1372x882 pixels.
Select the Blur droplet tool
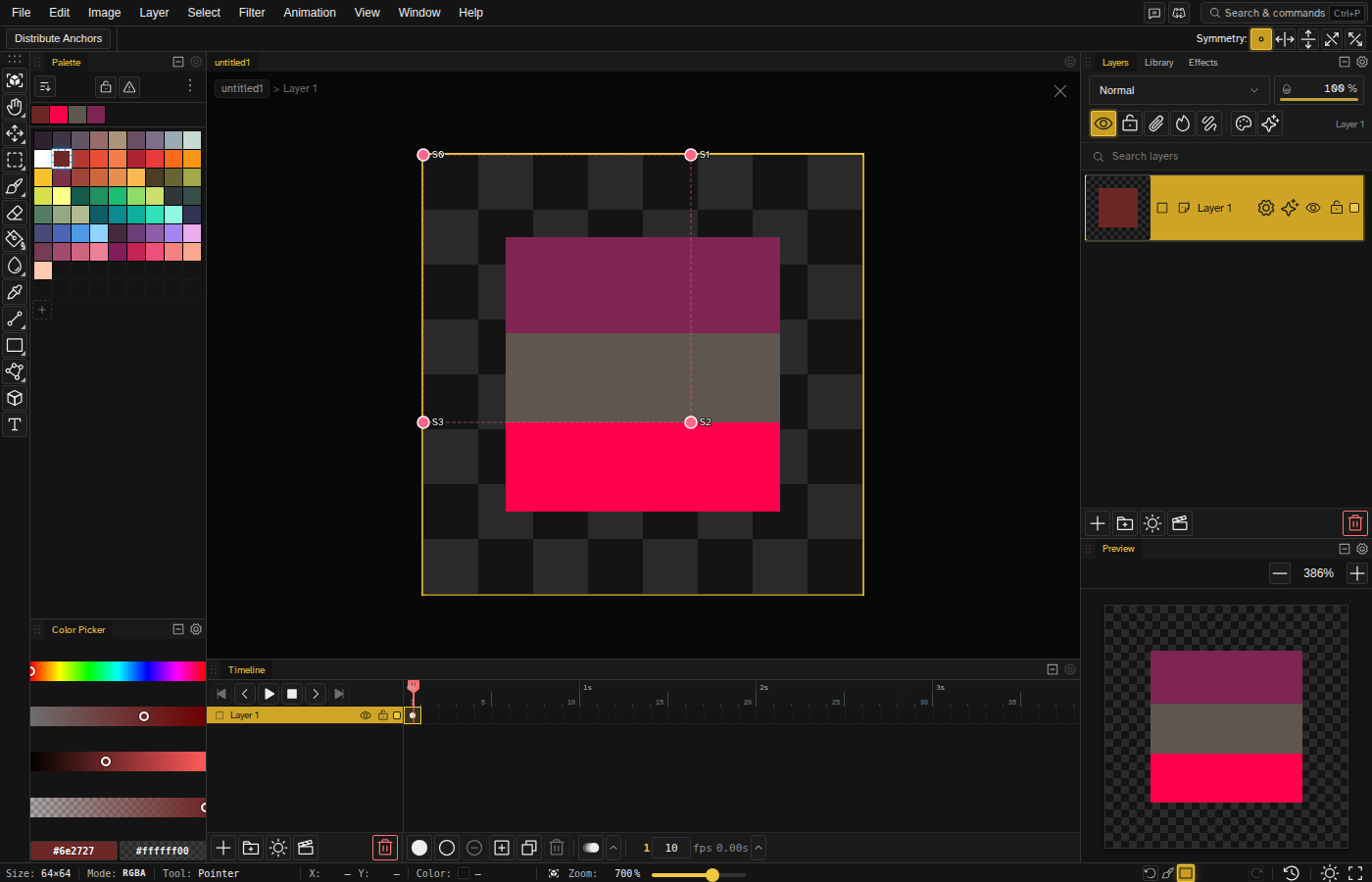(x=15, y=266)
